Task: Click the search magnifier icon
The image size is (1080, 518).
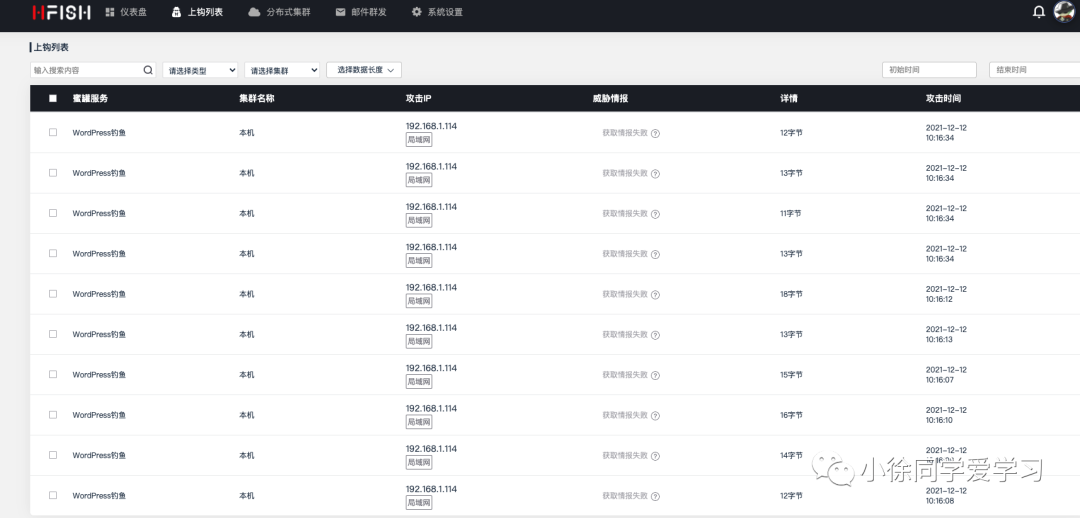Action: click(x=148, y=70)
